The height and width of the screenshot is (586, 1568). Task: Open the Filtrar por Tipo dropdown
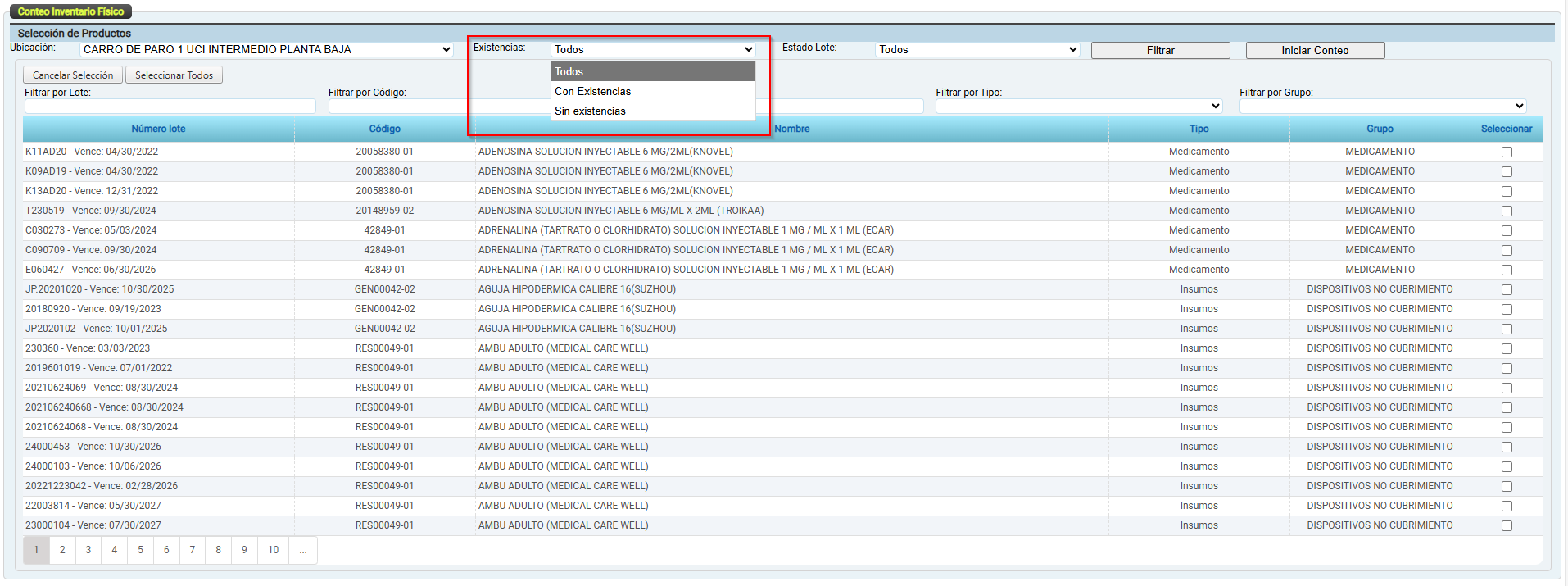pyautogui.click(x=1079, y=107)
